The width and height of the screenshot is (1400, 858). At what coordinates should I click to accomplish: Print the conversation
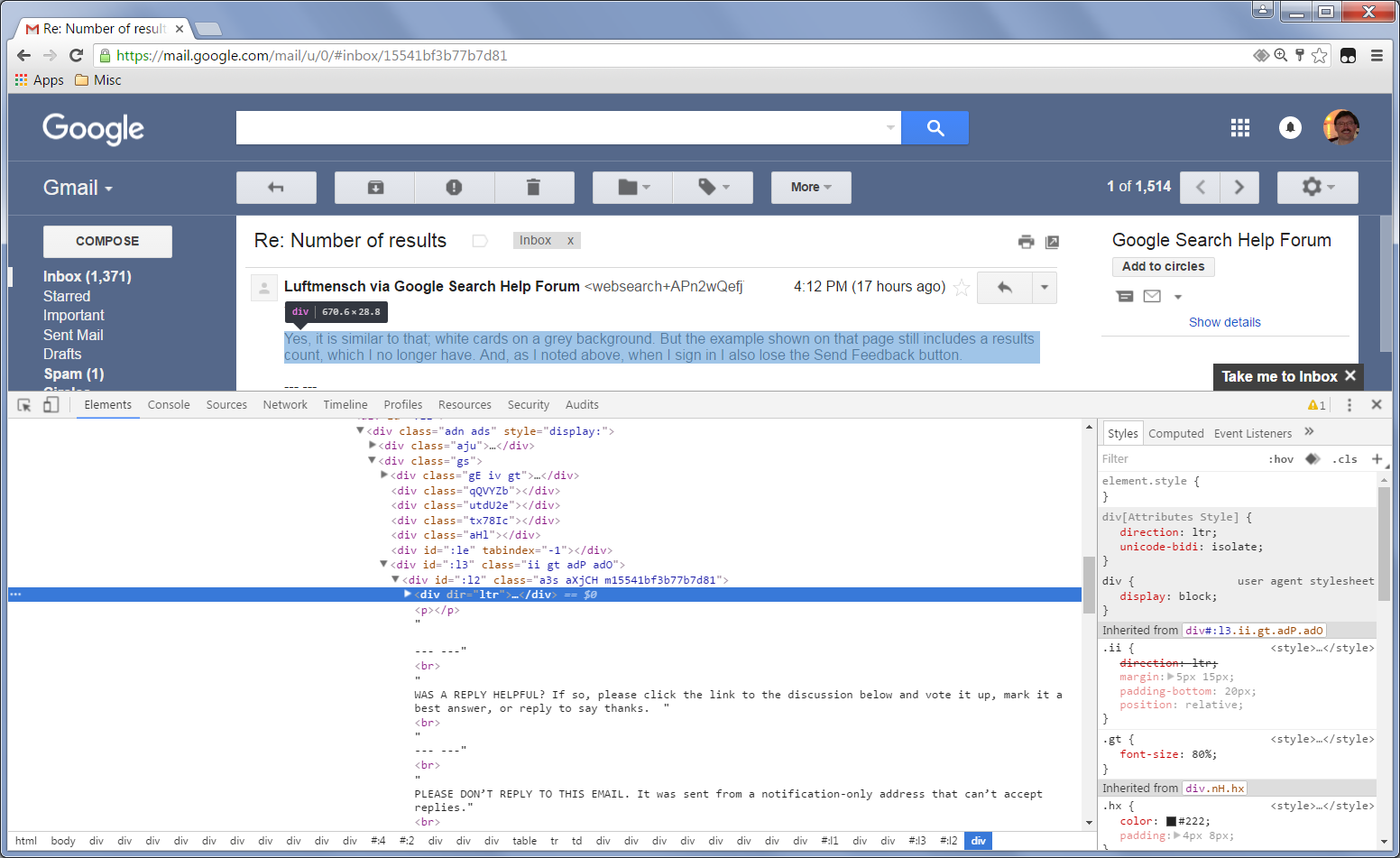1026,242
